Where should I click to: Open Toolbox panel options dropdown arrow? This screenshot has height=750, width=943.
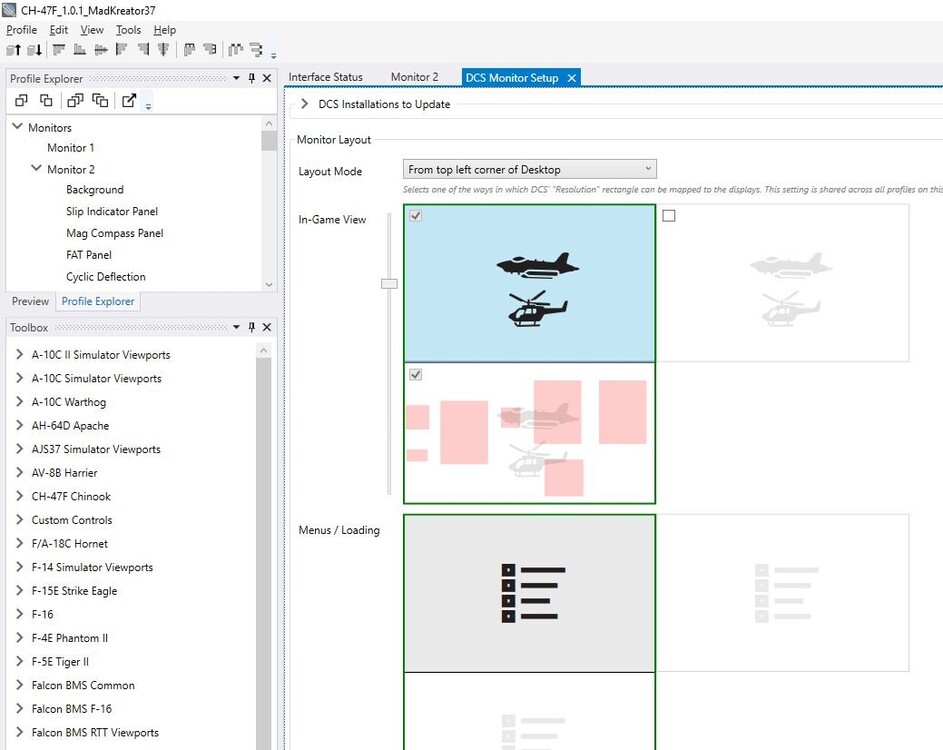(x=236, y=327)
